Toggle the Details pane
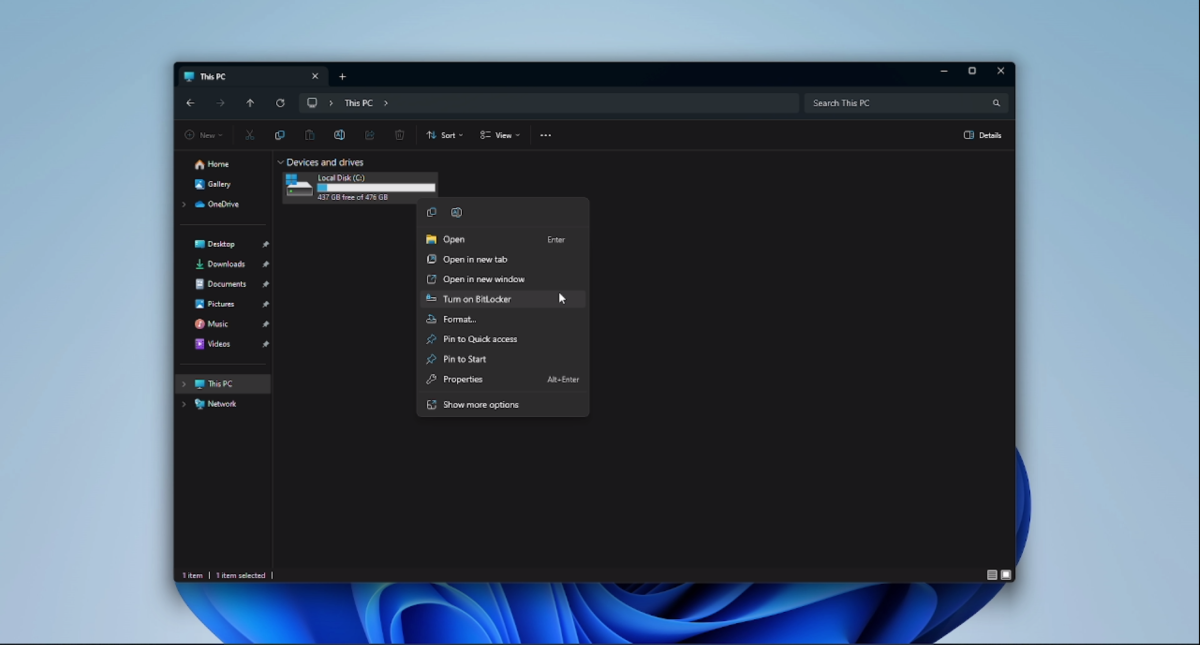Image resolution: width=1200 pixels, height=645 pixels. [982, 135]
